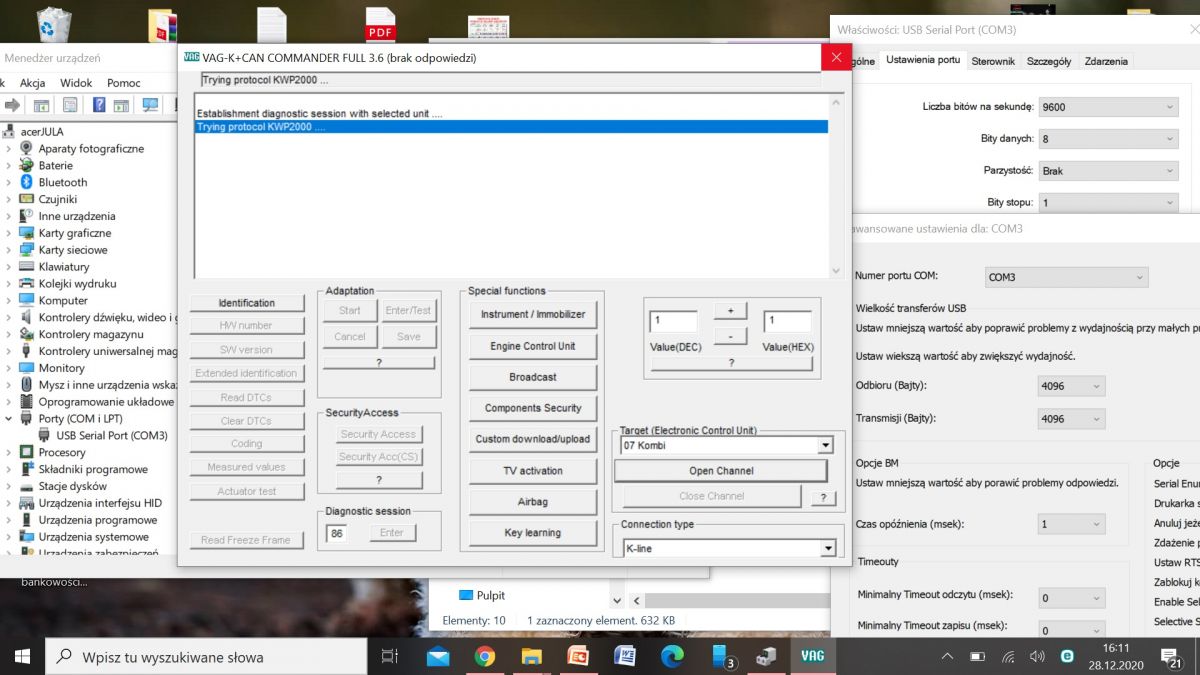The height and width of the screenshot is (675, 1200).
Task: Click the log scrollbar down arrow
Action: coord(837,270)
